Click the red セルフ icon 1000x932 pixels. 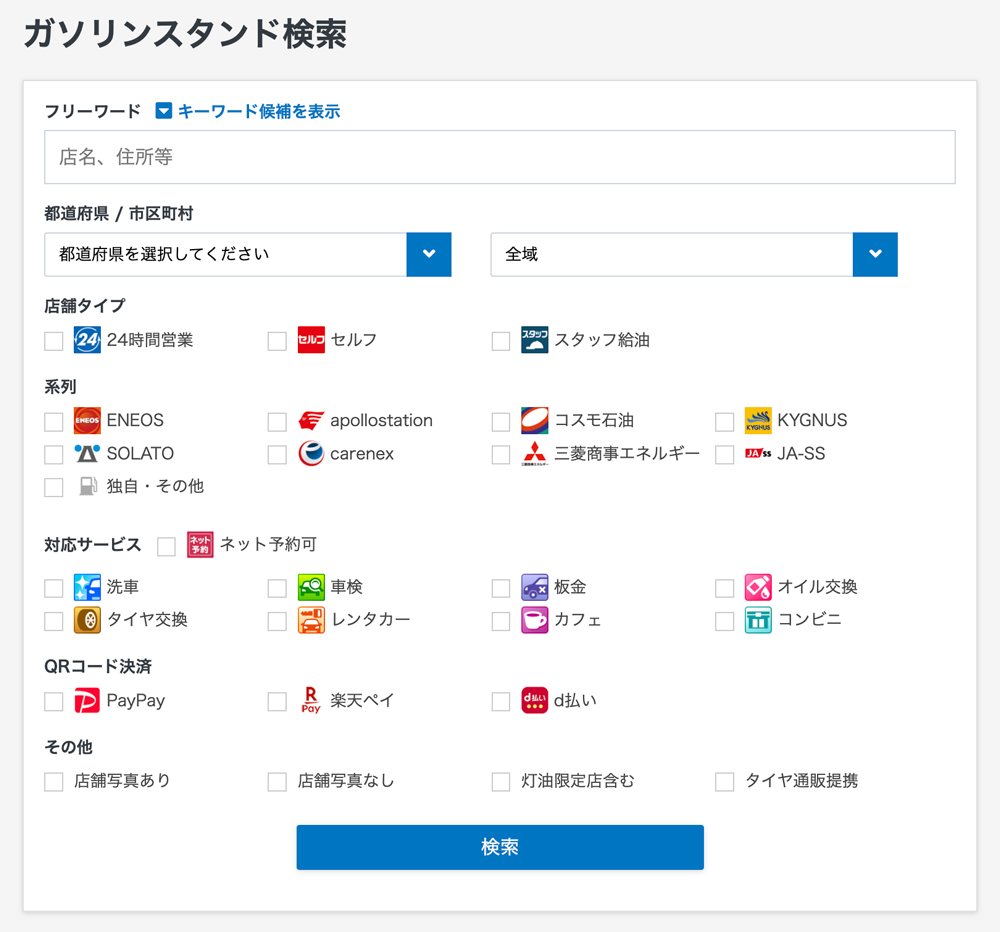[311, 339]
